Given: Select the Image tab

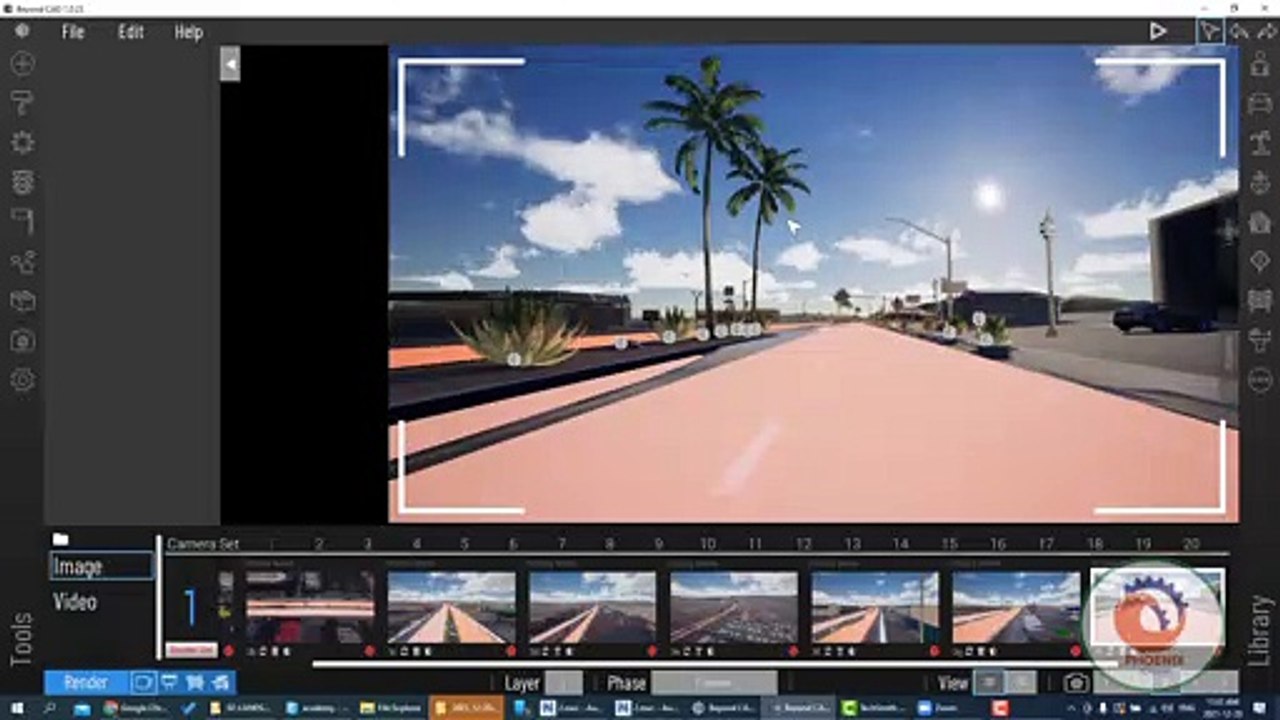Looking at the screenshot, I should tap(102, 567).
